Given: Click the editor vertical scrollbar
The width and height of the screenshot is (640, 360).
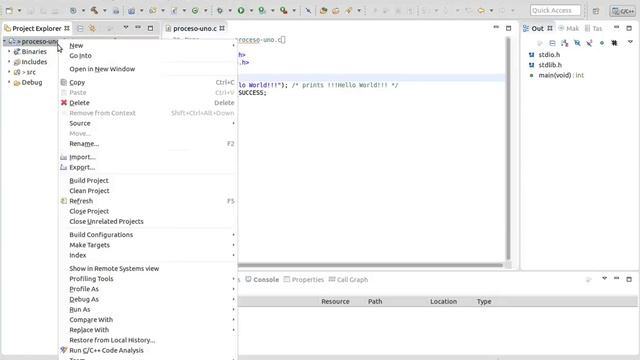Looking at the screenshot, I should [x=508, y=148].
